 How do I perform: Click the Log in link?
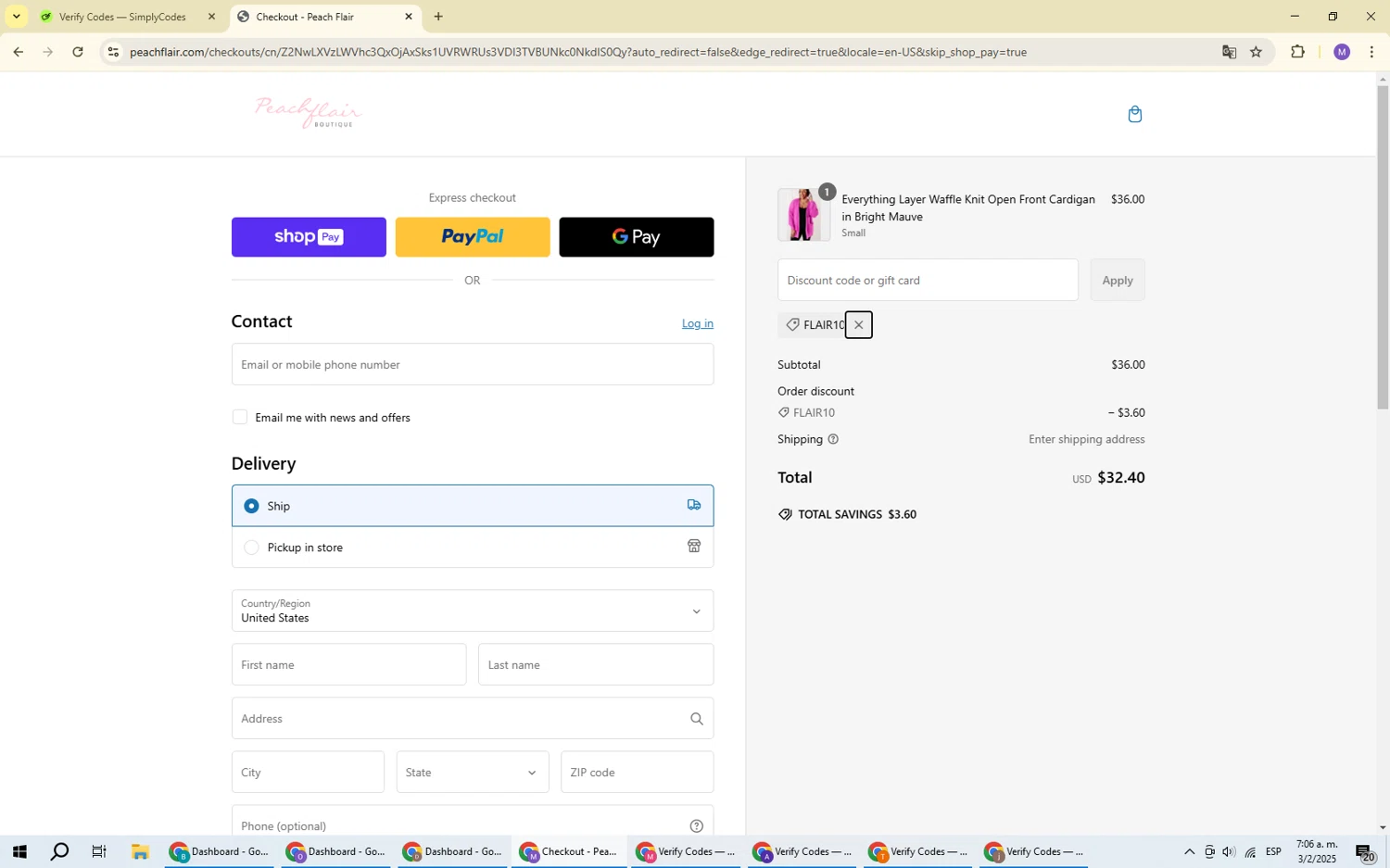[x=698, y=323]
